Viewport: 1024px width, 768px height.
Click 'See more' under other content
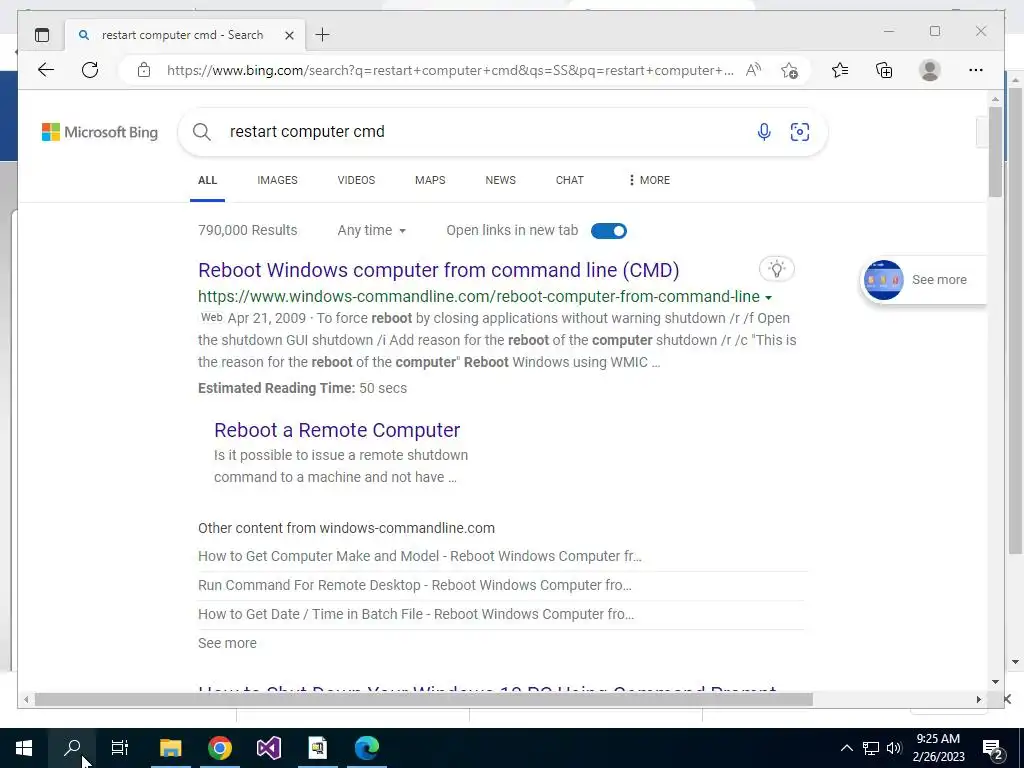tap(227, 643)
